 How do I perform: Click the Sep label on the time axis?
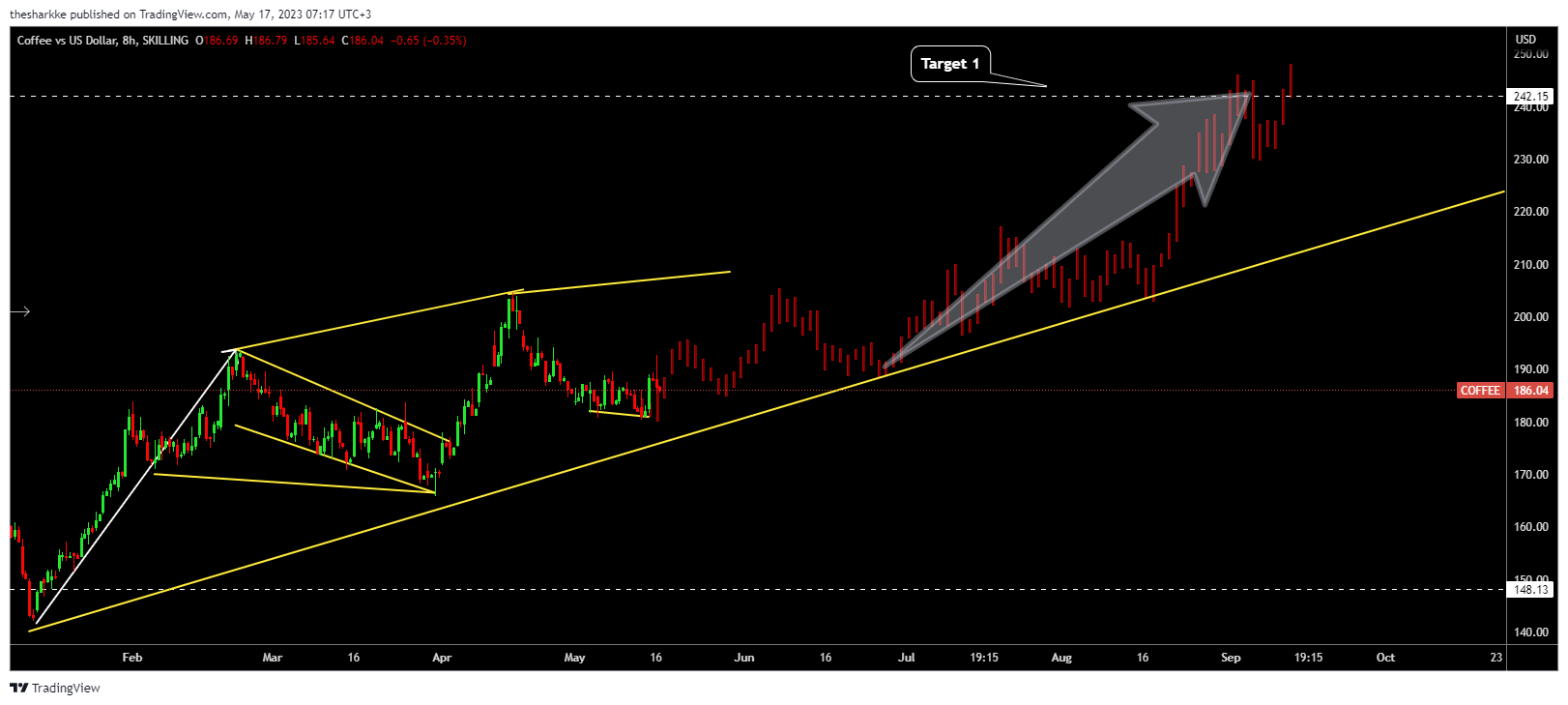(x=1231, y=658)
